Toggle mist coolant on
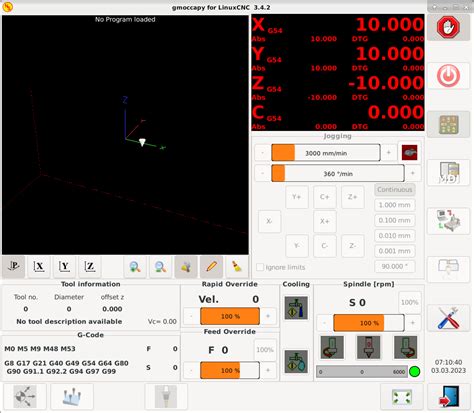Image resolution: width=474 pixels, height=413 pixels. click(296, 361)
